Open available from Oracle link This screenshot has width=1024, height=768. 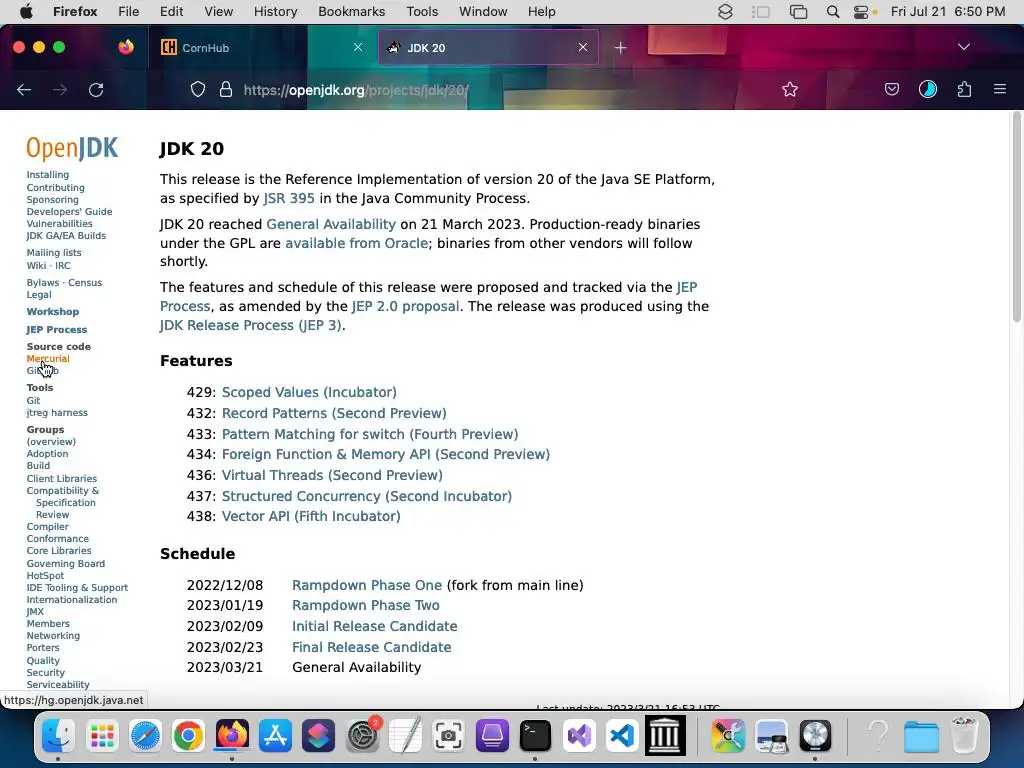pos(357,243)
